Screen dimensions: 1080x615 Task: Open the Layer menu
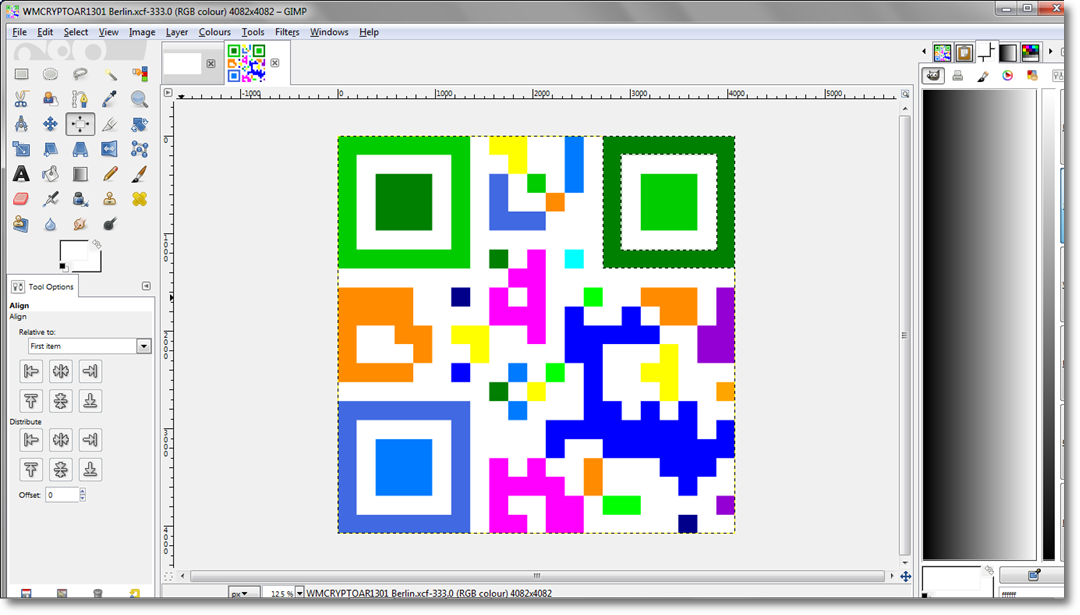click(176, 32)
